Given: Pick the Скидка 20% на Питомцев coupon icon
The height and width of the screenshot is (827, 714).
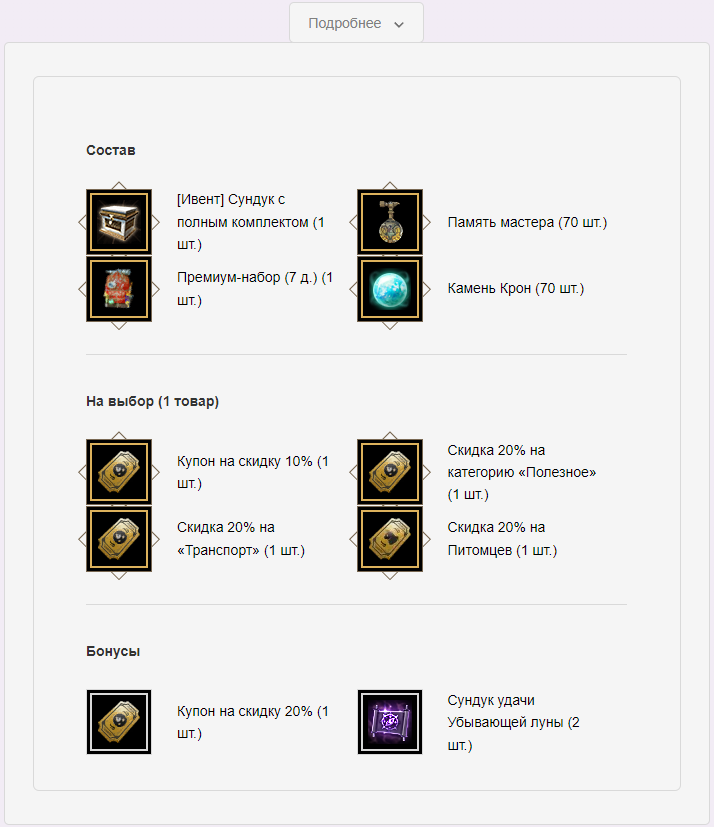Looking at the screenshot, I should 390,538.
